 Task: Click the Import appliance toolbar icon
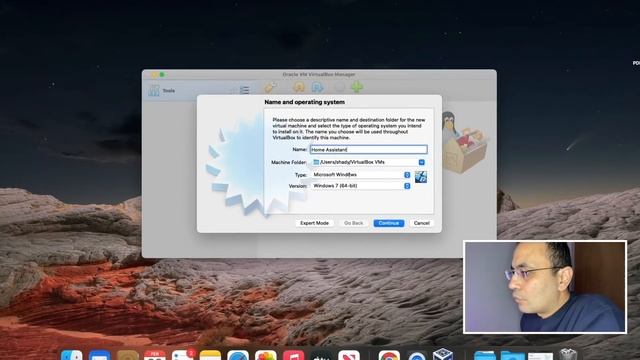[x=299, y=87]
